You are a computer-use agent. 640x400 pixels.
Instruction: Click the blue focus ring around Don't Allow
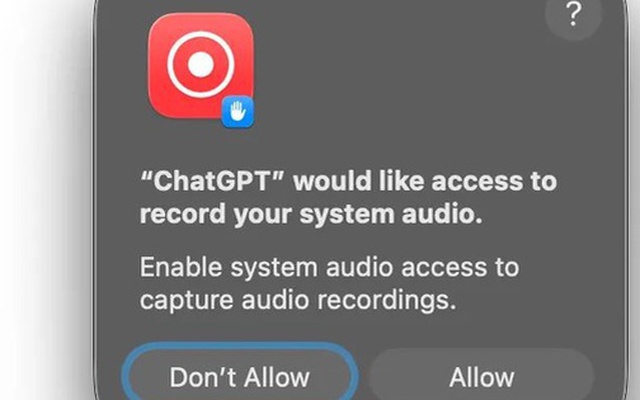point(239,345)
